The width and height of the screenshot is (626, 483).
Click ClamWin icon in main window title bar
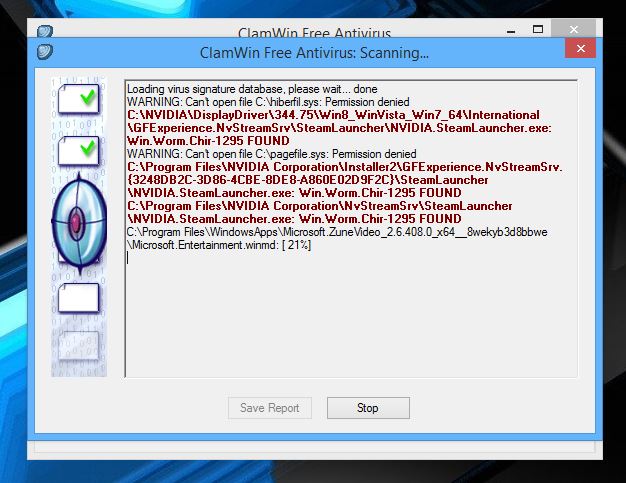click(44, 31)
